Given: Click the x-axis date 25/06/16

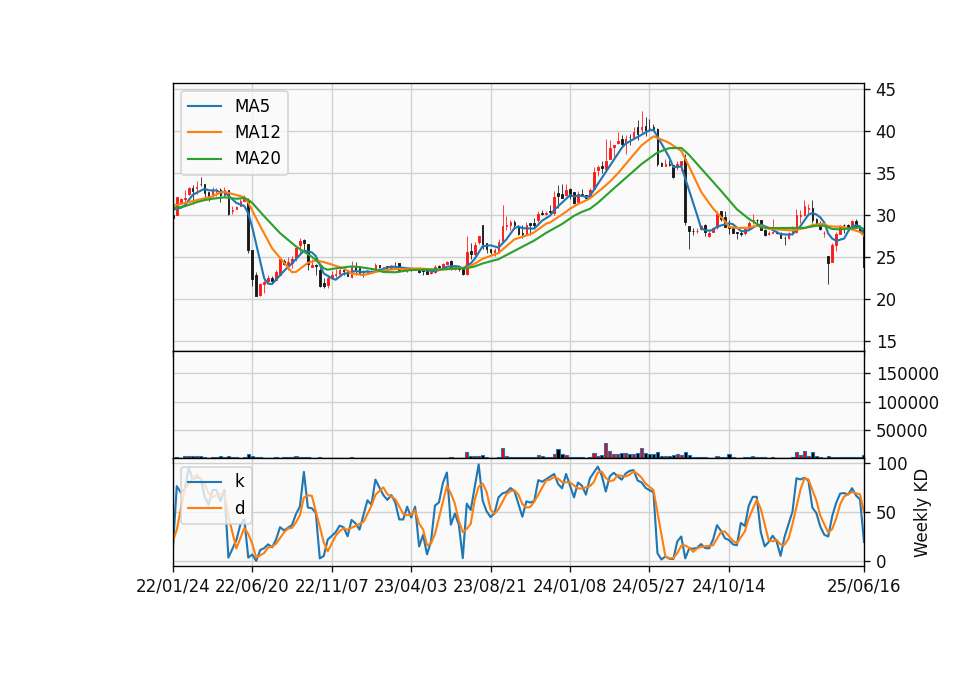Looking at the screenshot, I should pos(864,586).
